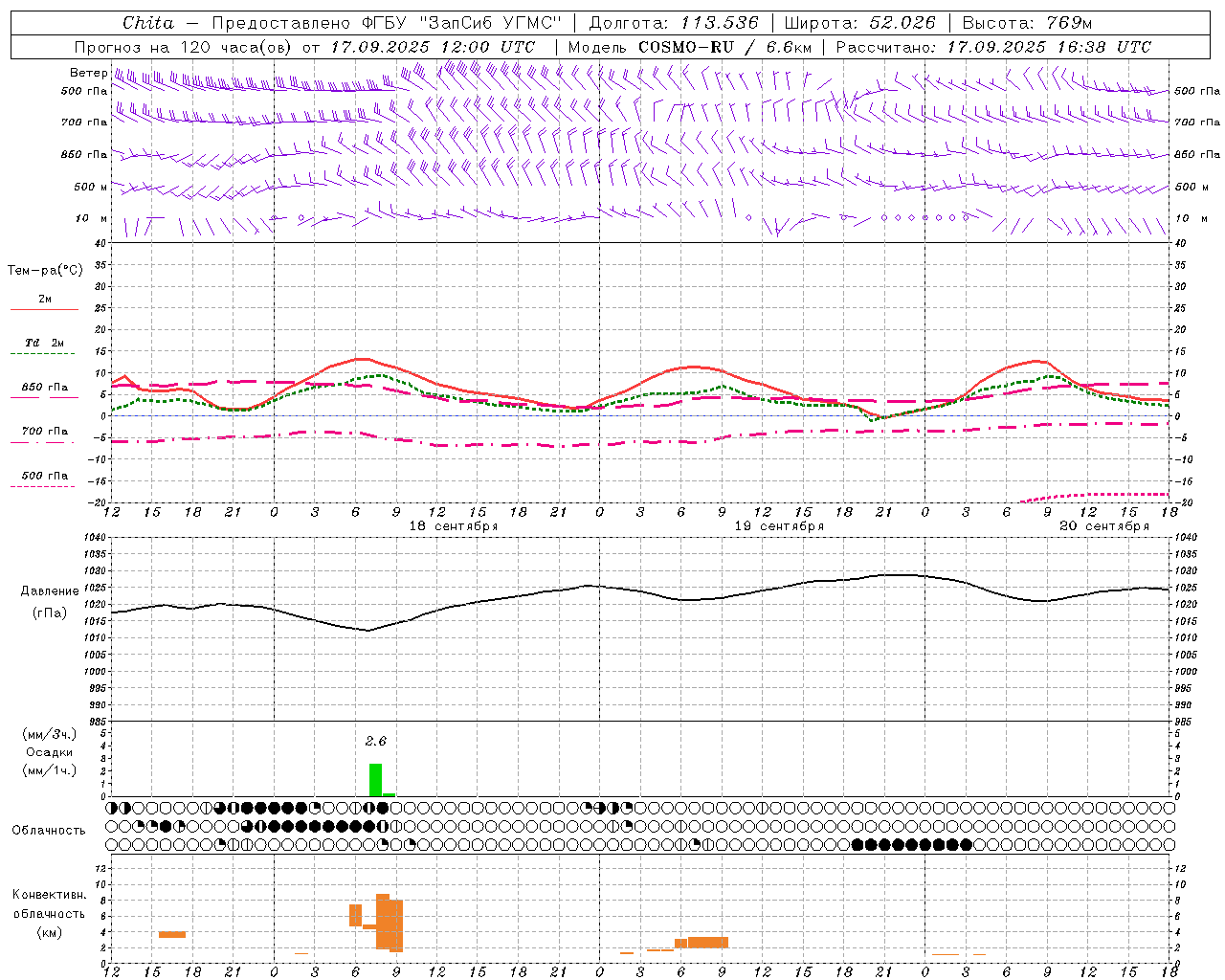Click the "Модель COSMO-RU / 6.6км" text

coord(689,47)
